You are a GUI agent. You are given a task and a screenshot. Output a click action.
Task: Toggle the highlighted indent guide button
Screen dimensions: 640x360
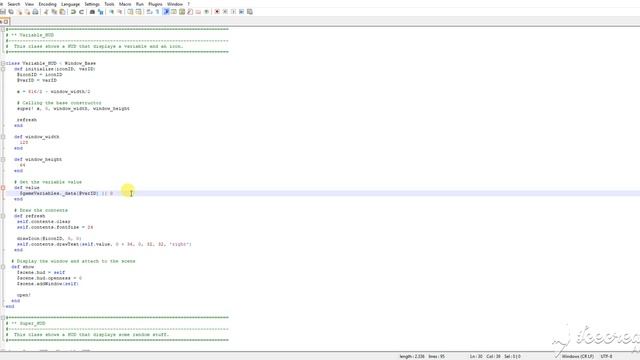click(x=166, y=12)
